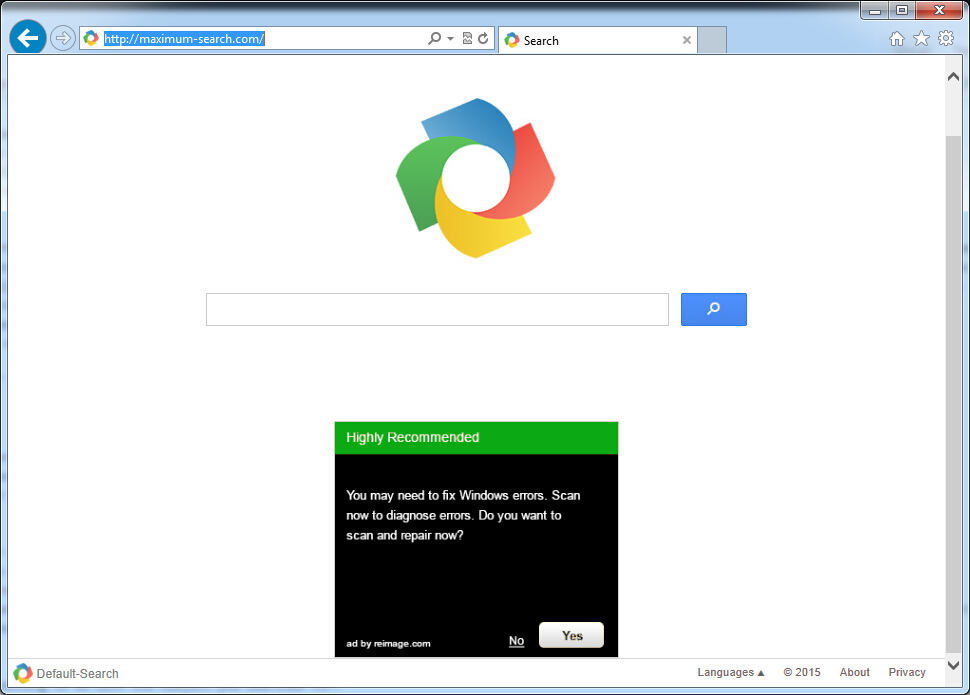The image size is (970, 695).
Task: Open the address bar autocomplete dropdown arrow
Action: [450, 39]
